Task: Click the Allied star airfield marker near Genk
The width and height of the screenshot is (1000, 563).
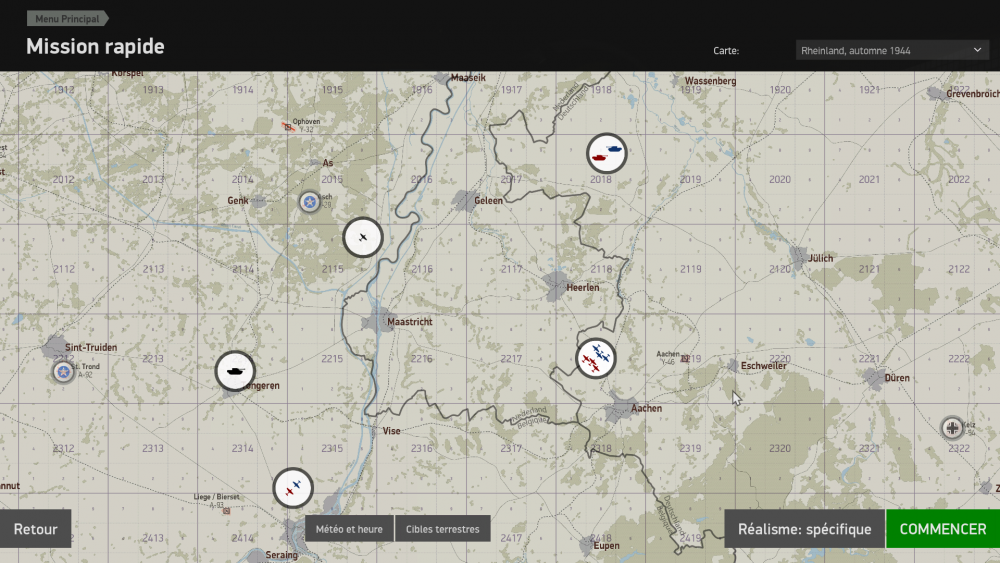Action: 310,202
